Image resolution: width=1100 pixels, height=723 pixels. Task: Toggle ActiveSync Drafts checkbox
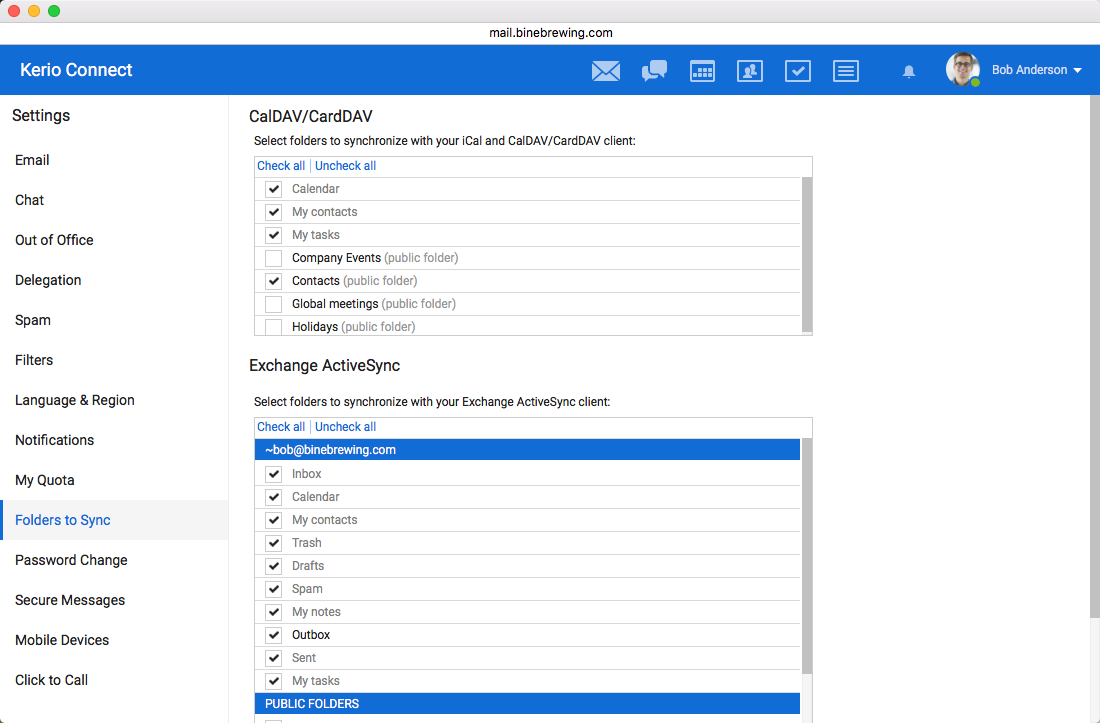tap(274, 566)
